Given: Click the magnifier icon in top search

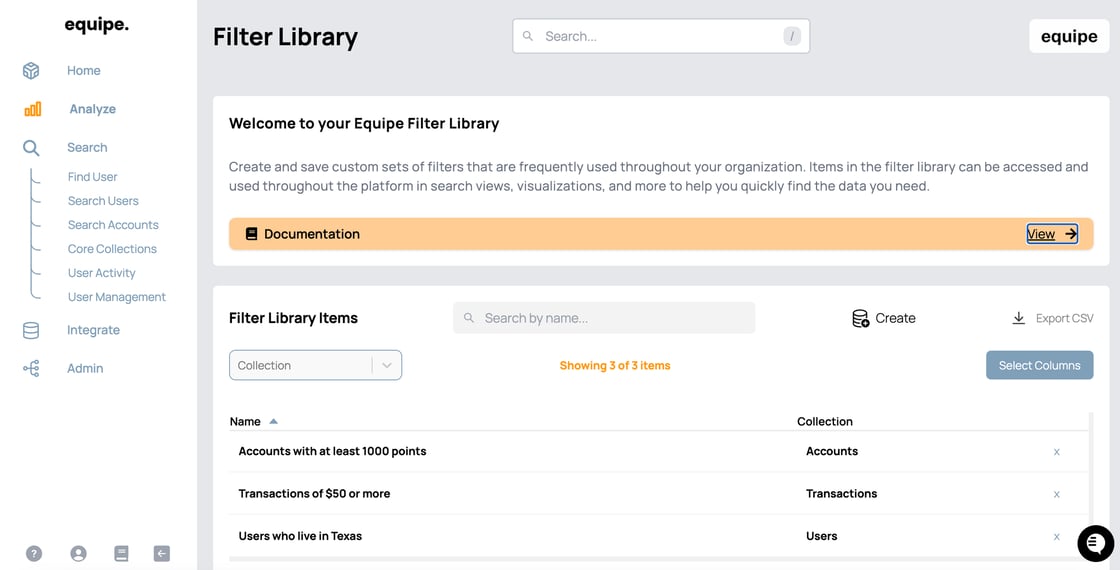Looking at the screenshot, I should pyautogui.click(x=528, y=36).
